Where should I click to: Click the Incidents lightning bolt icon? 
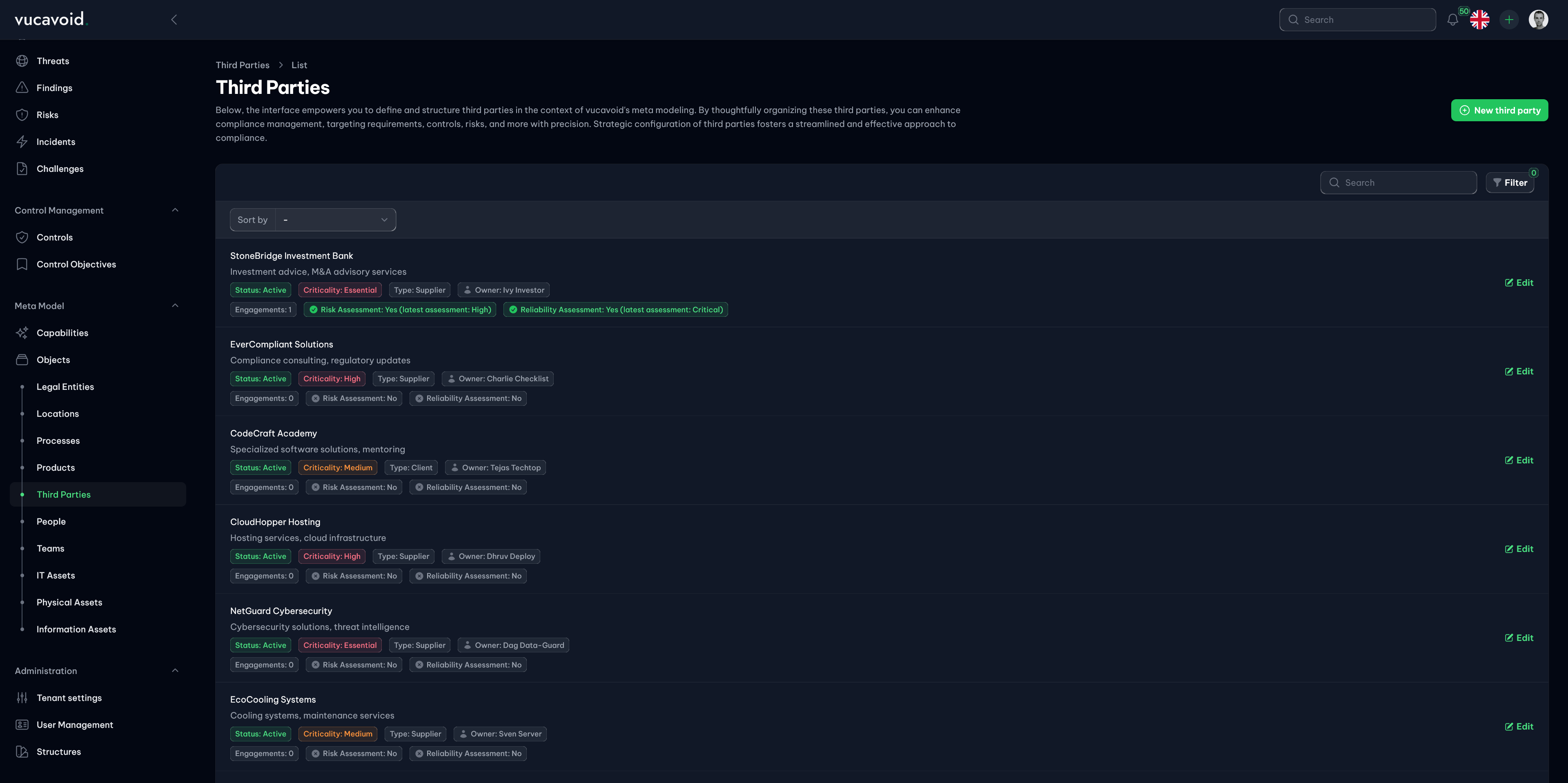22,142
